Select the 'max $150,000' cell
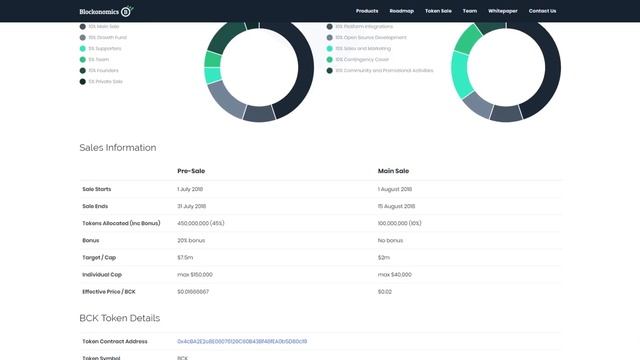This screenshot has height=360, width=640. tap(195, 275)
